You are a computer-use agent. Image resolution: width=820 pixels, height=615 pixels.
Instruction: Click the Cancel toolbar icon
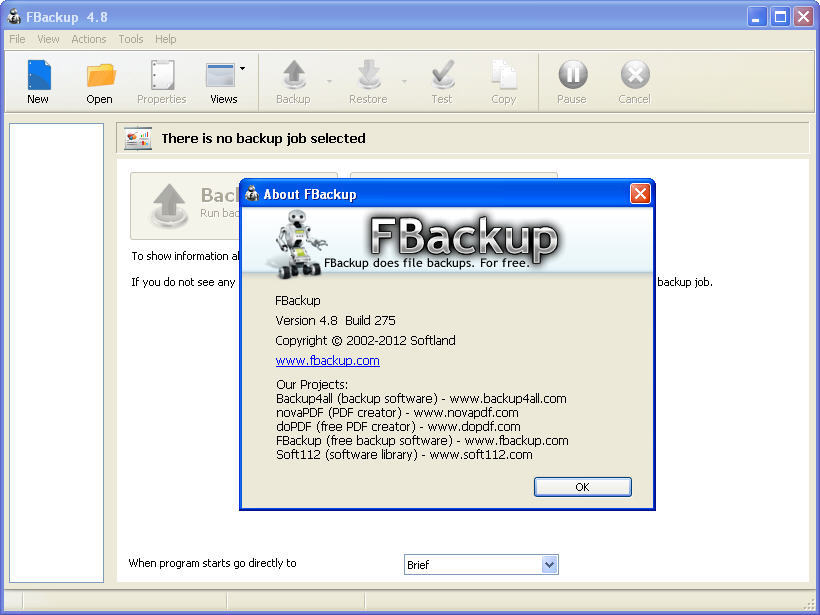635,74
